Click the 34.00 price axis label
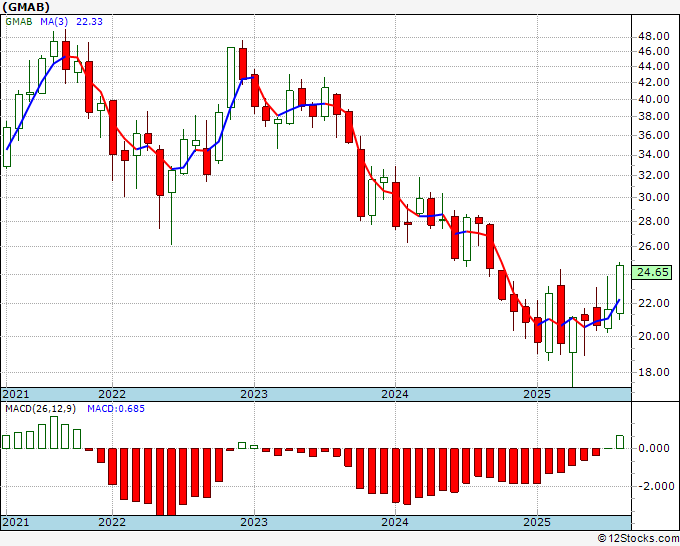This screenshot has height=546, width=680. [x=654, y=154]
